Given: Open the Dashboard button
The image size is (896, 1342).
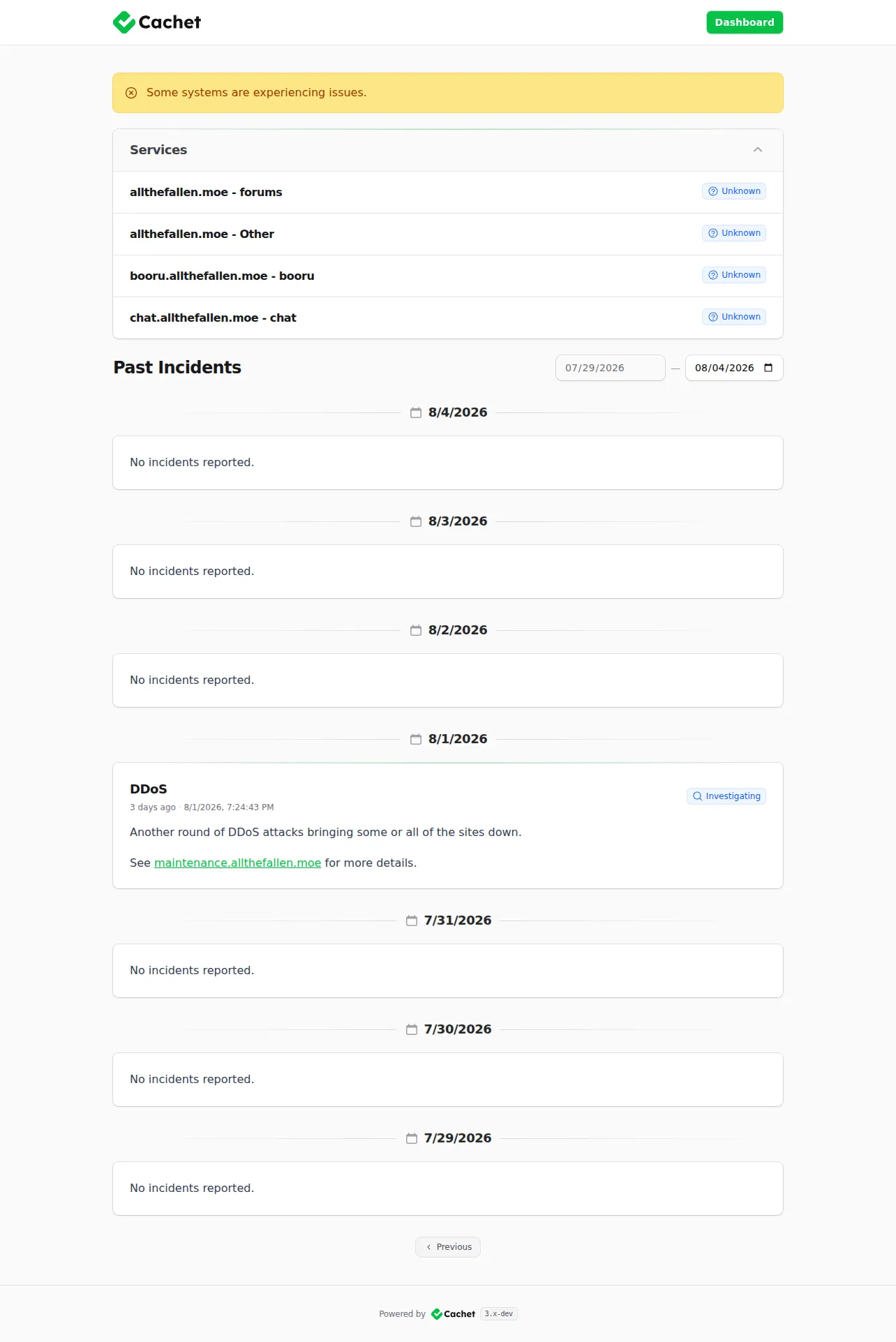Looking at the screenshot, I should coord(745,22).
